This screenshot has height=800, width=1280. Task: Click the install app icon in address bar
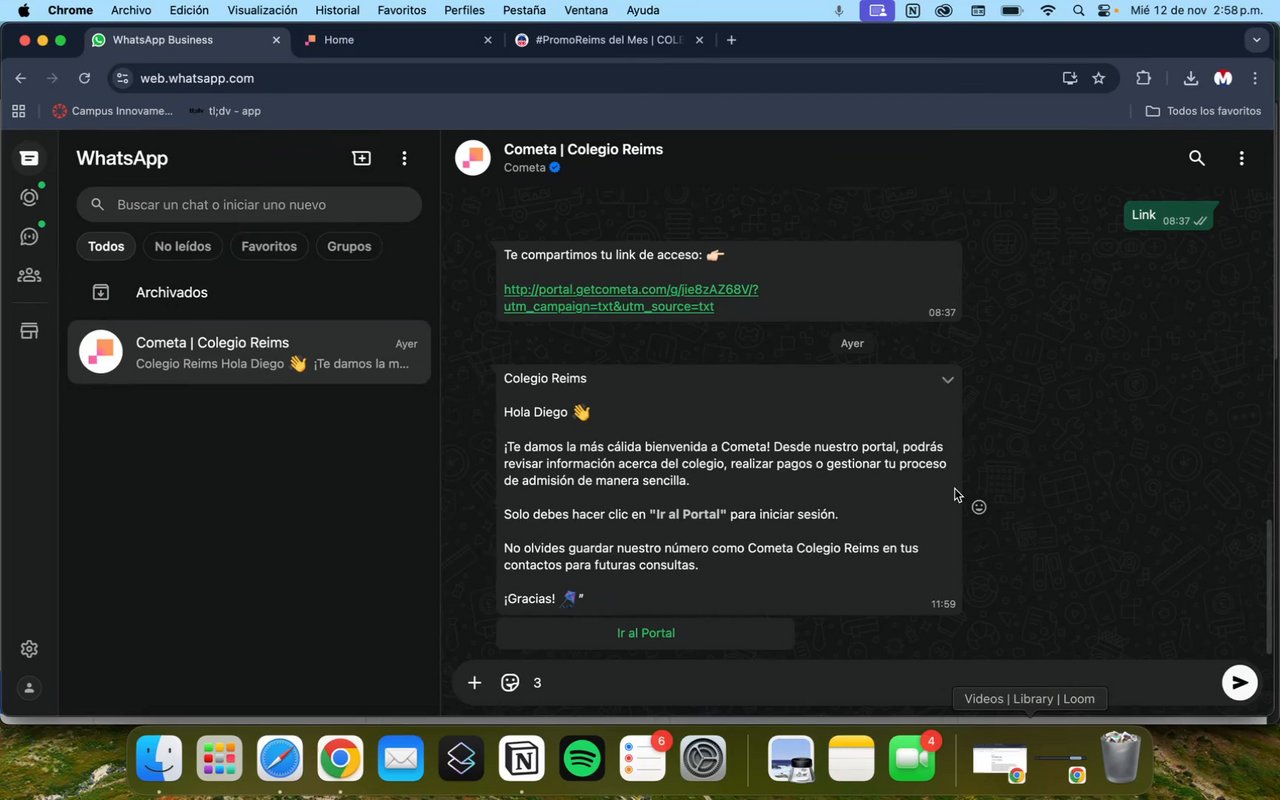1070,78
